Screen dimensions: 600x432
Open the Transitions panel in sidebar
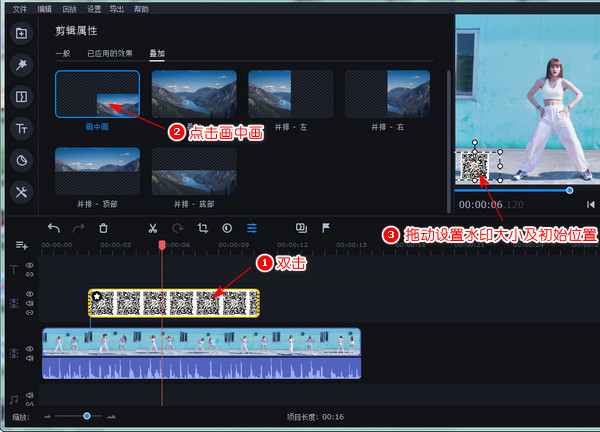[21, 96]
